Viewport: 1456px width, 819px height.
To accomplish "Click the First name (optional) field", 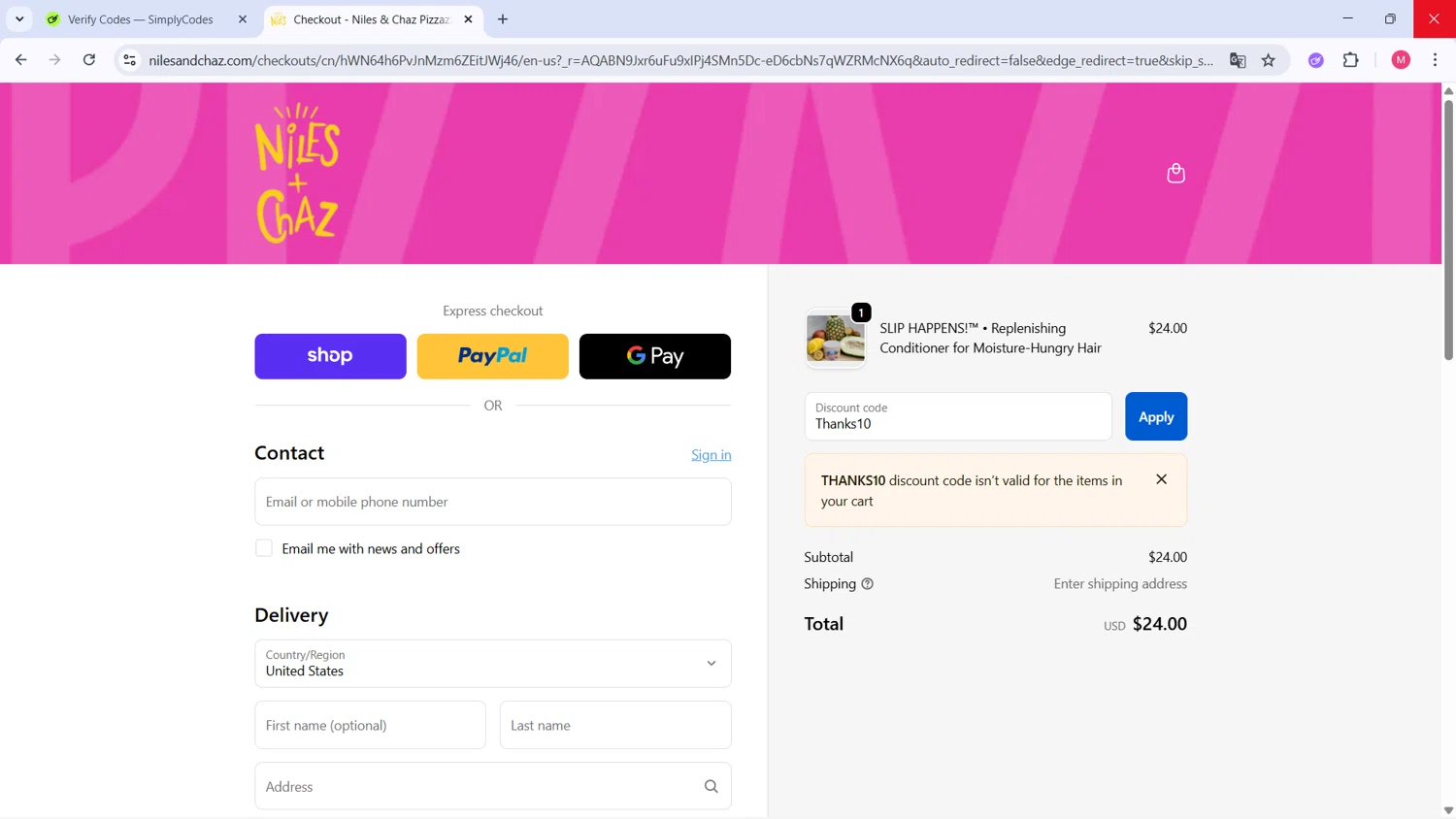I will (370, 725).
